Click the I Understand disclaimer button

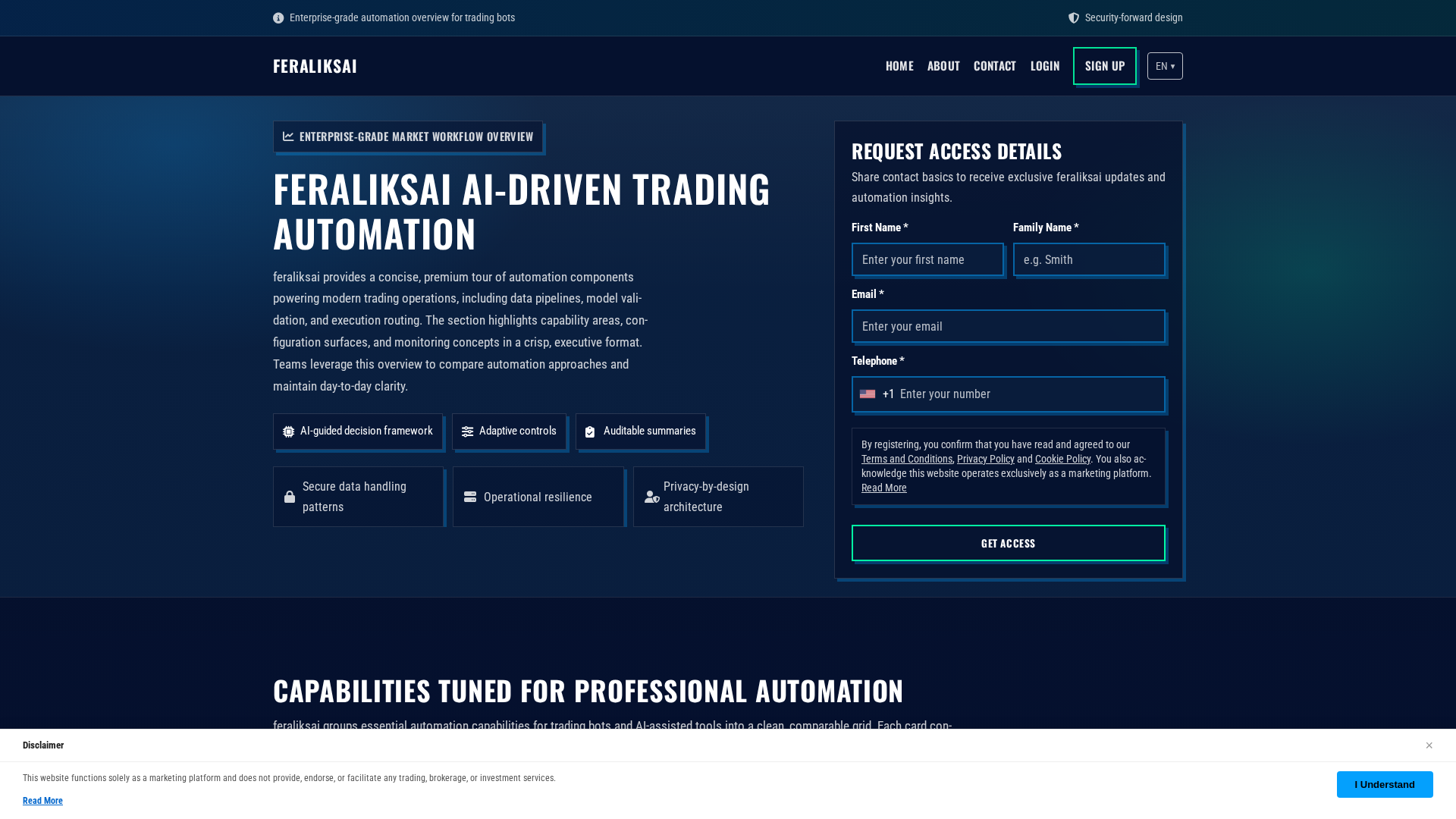[x=1384, y=785]
